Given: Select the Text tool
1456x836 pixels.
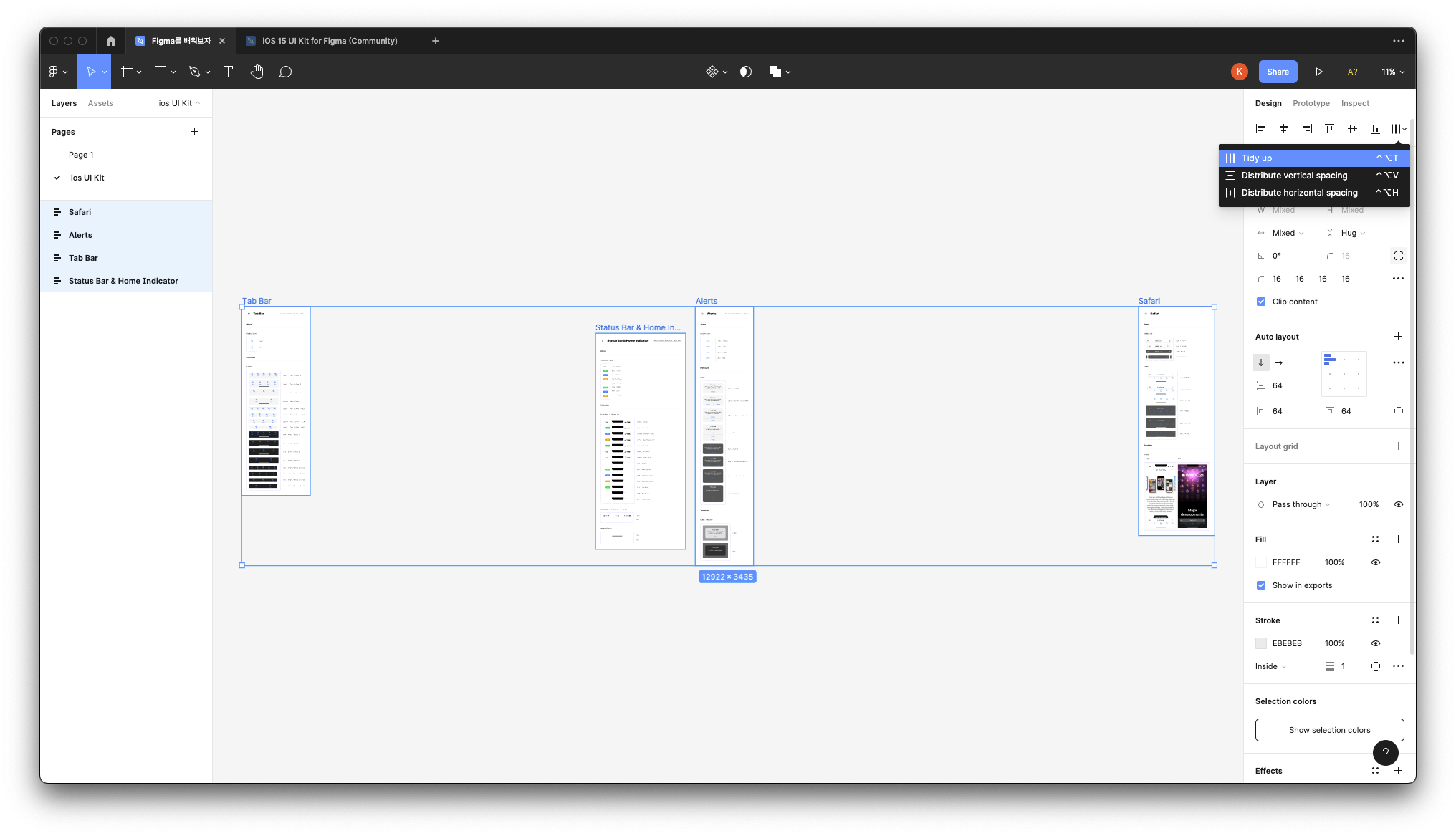Looking at the screenshot, I should 228,72.
